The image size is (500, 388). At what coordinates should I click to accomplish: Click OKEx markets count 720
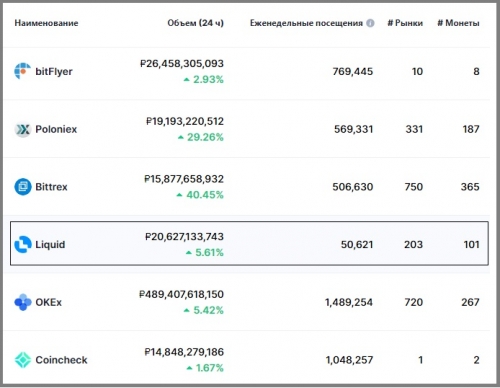[414, 302]
